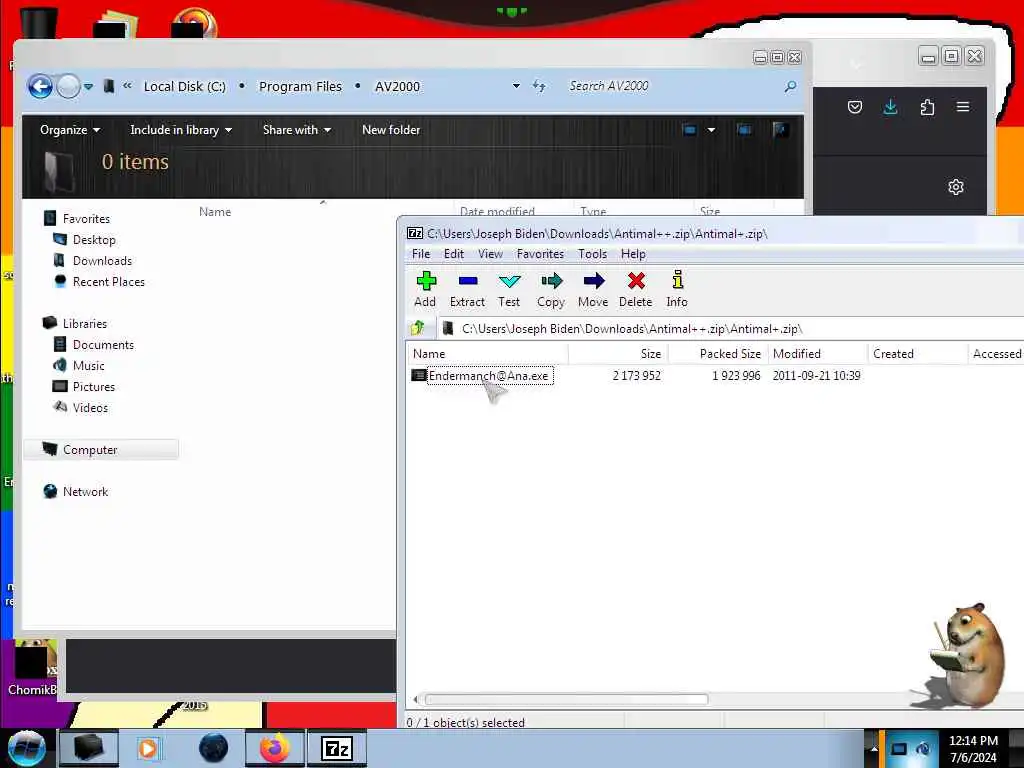Select Favorites in the navigation pane
1024x768 pixels.
(x=86, y=219)
